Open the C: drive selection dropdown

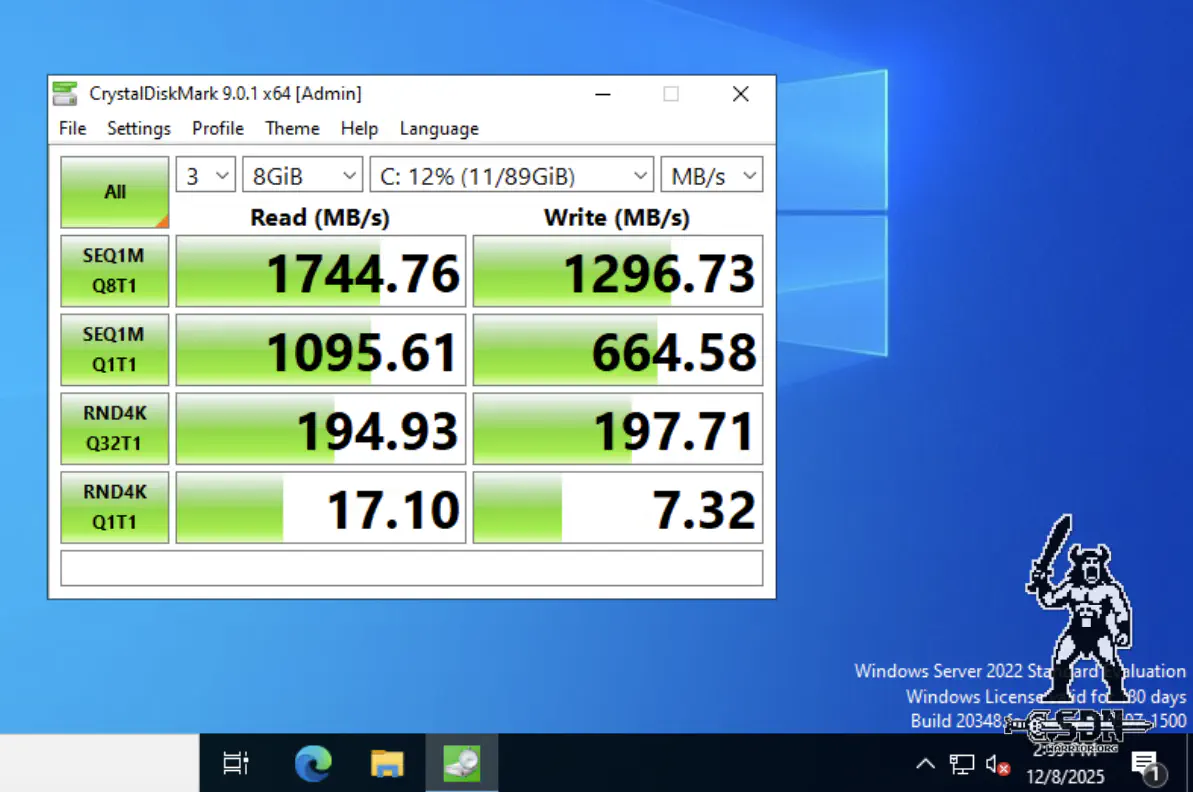coord(512,176)
